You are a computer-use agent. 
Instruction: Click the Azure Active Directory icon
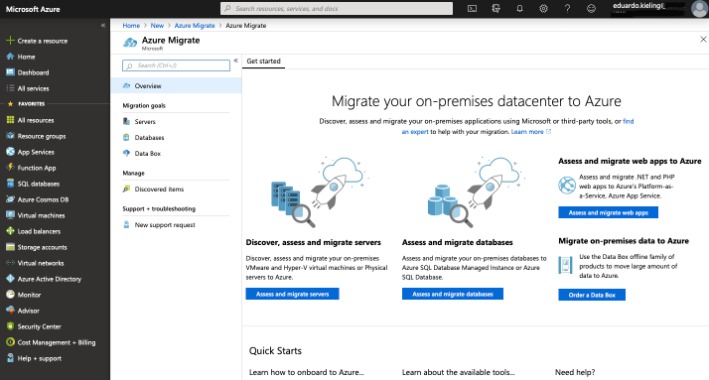point(10,279)
